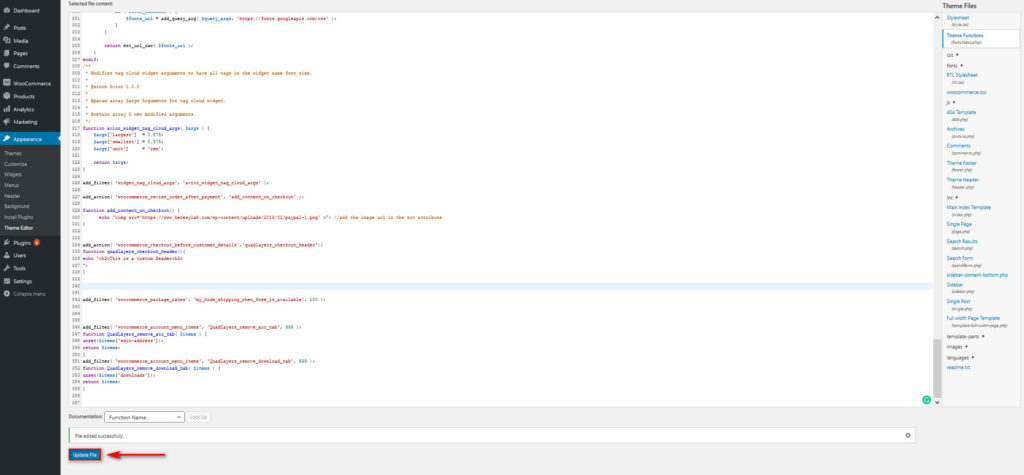Click the Media library icon
Image resolution: width=1024 pixels, height=475 pixels.
pyautogui.click(x=7, y=41)
